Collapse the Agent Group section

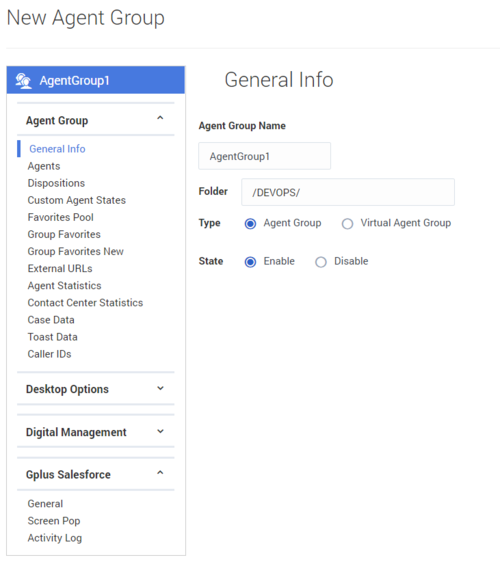pyautogui.click(x=160, y=118)
